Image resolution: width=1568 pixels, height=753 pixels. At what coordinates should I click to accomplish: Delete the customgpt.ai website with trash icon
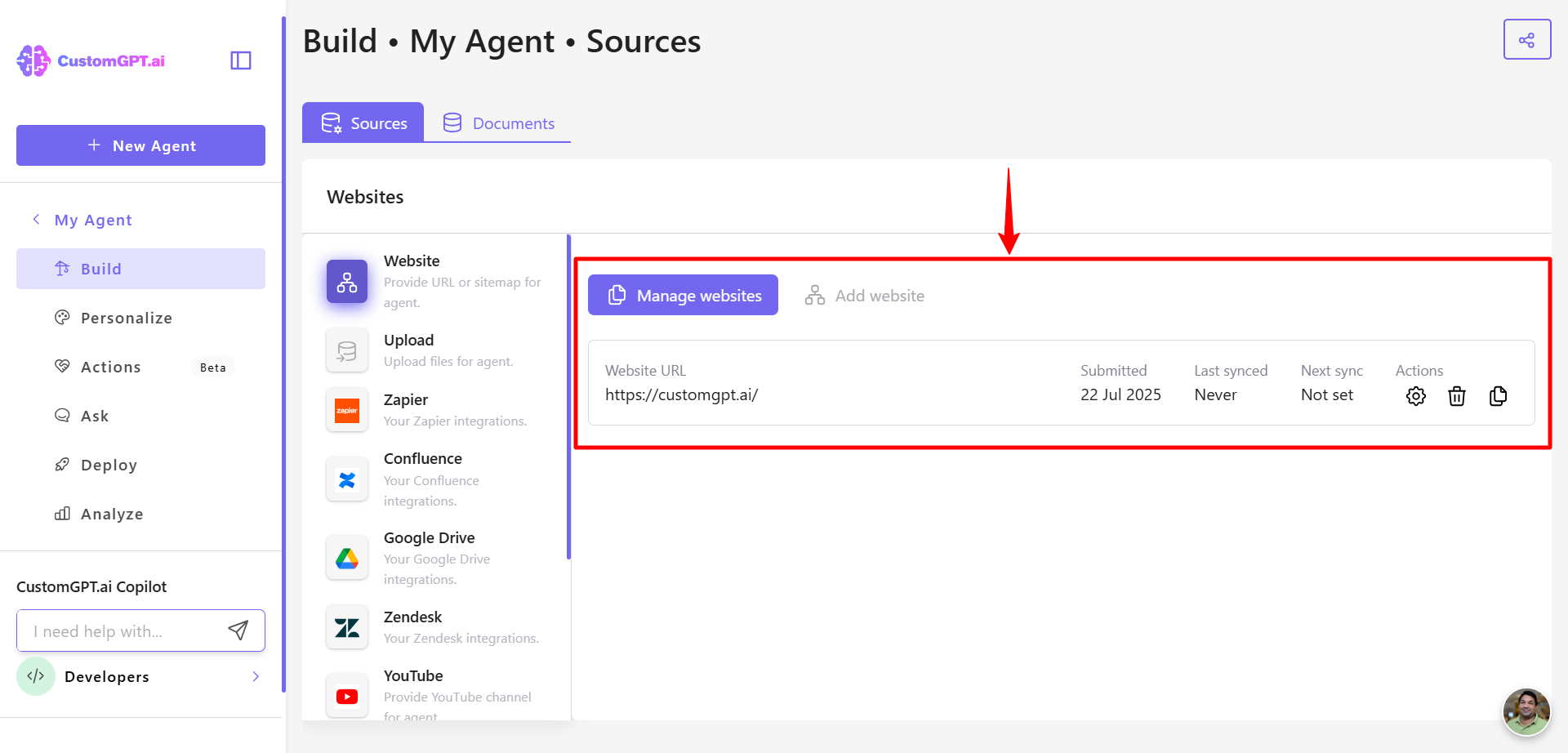pyautogui.click(x=1457, y=396)
